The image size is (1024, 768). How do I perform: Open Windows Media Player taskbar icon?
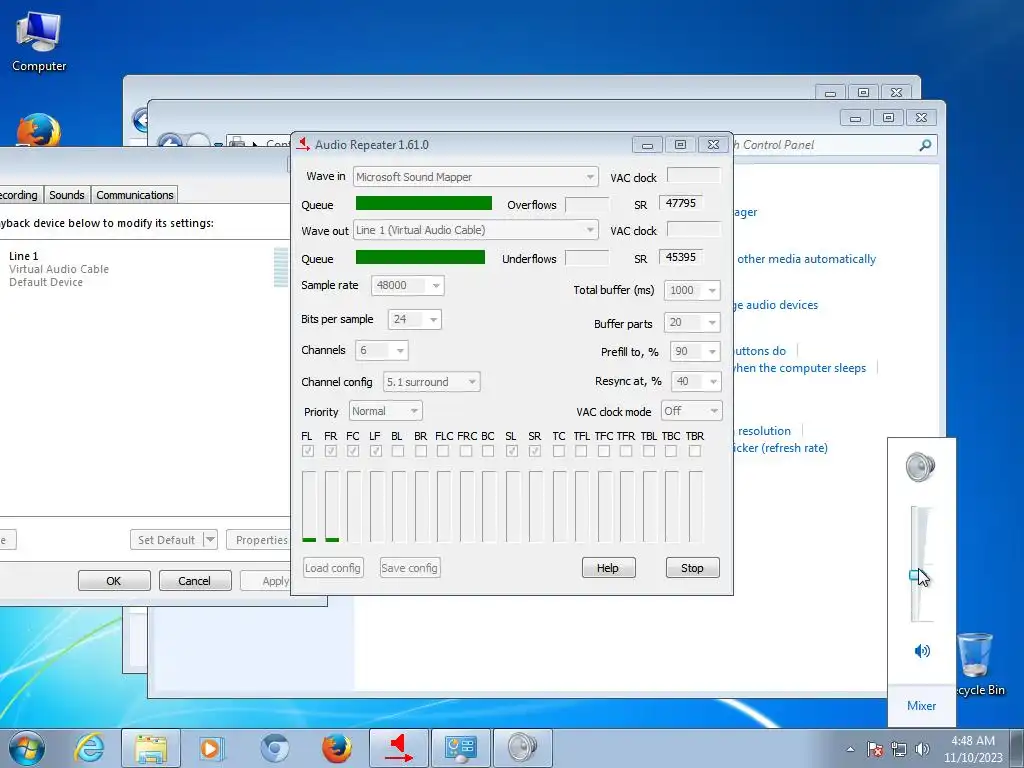[x=211, y=748]
